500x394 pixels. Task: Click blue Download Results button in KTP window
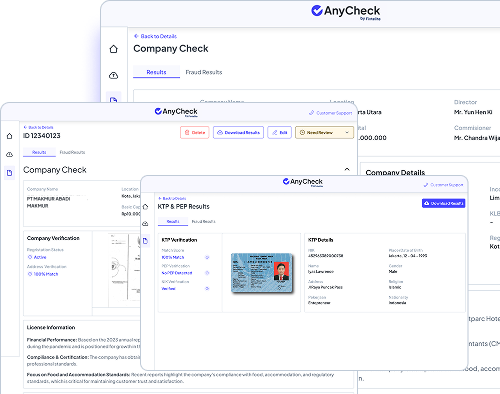pyautogui.click(x=443, y=203)
